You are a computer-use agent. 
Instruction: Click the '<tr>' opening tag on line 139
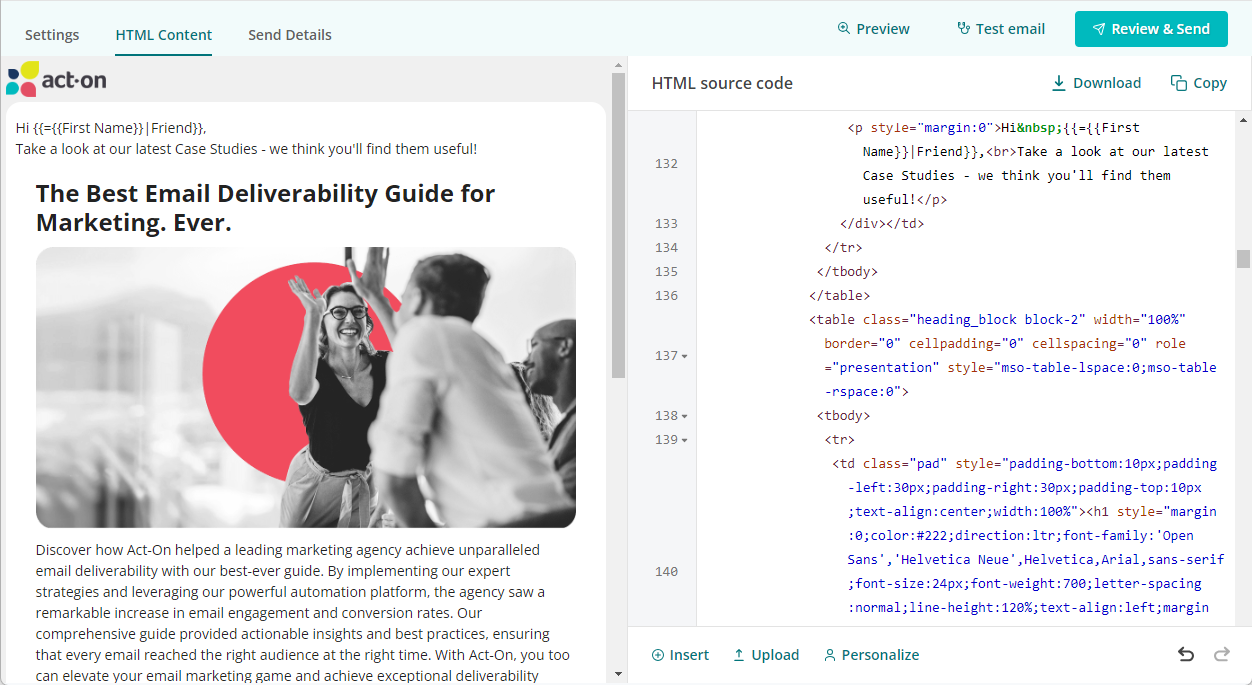click(839, 440)
